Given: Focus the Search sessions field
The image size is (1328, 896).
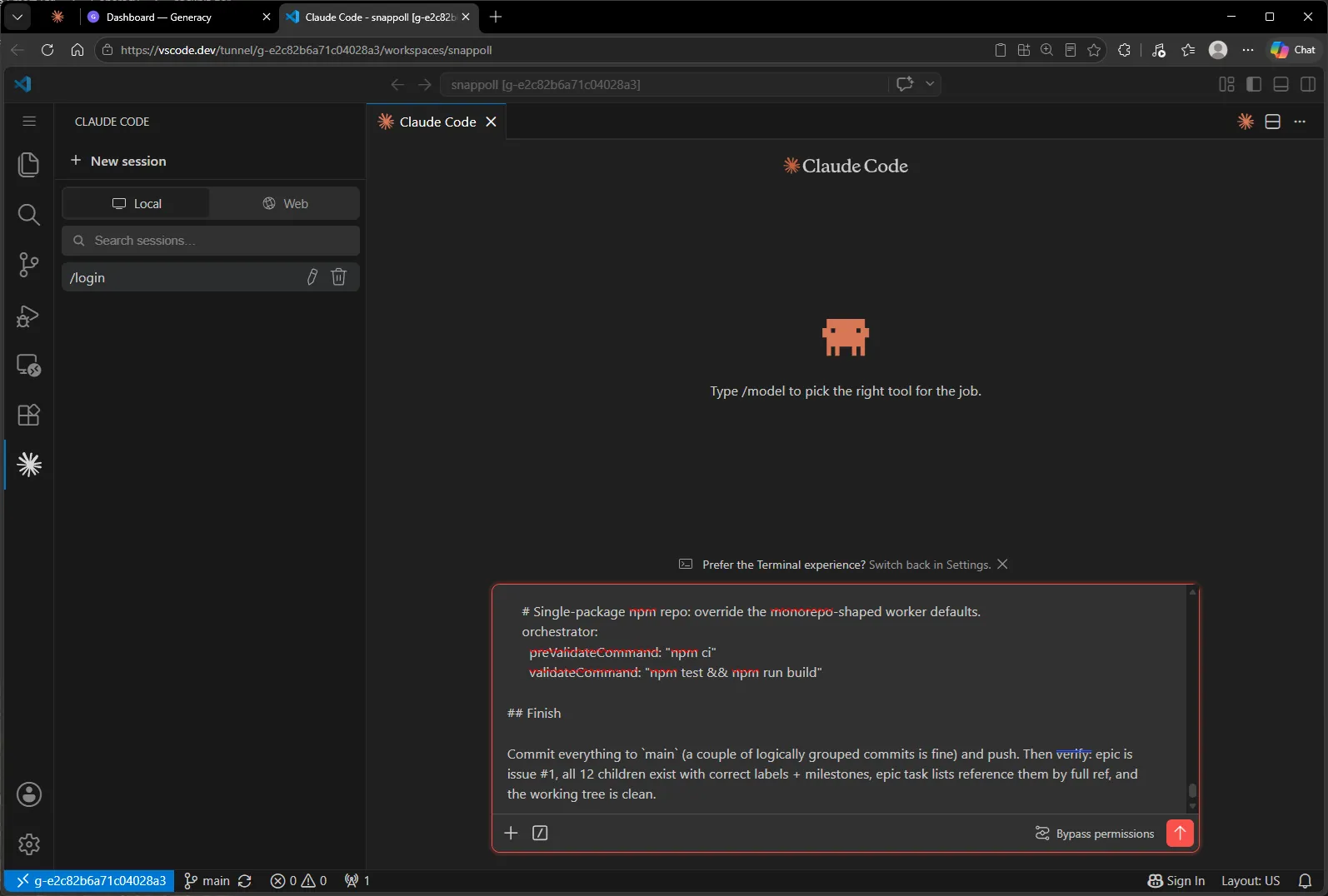Looking at the screenshot, I should pyautogui.click(x=211, y=241).
